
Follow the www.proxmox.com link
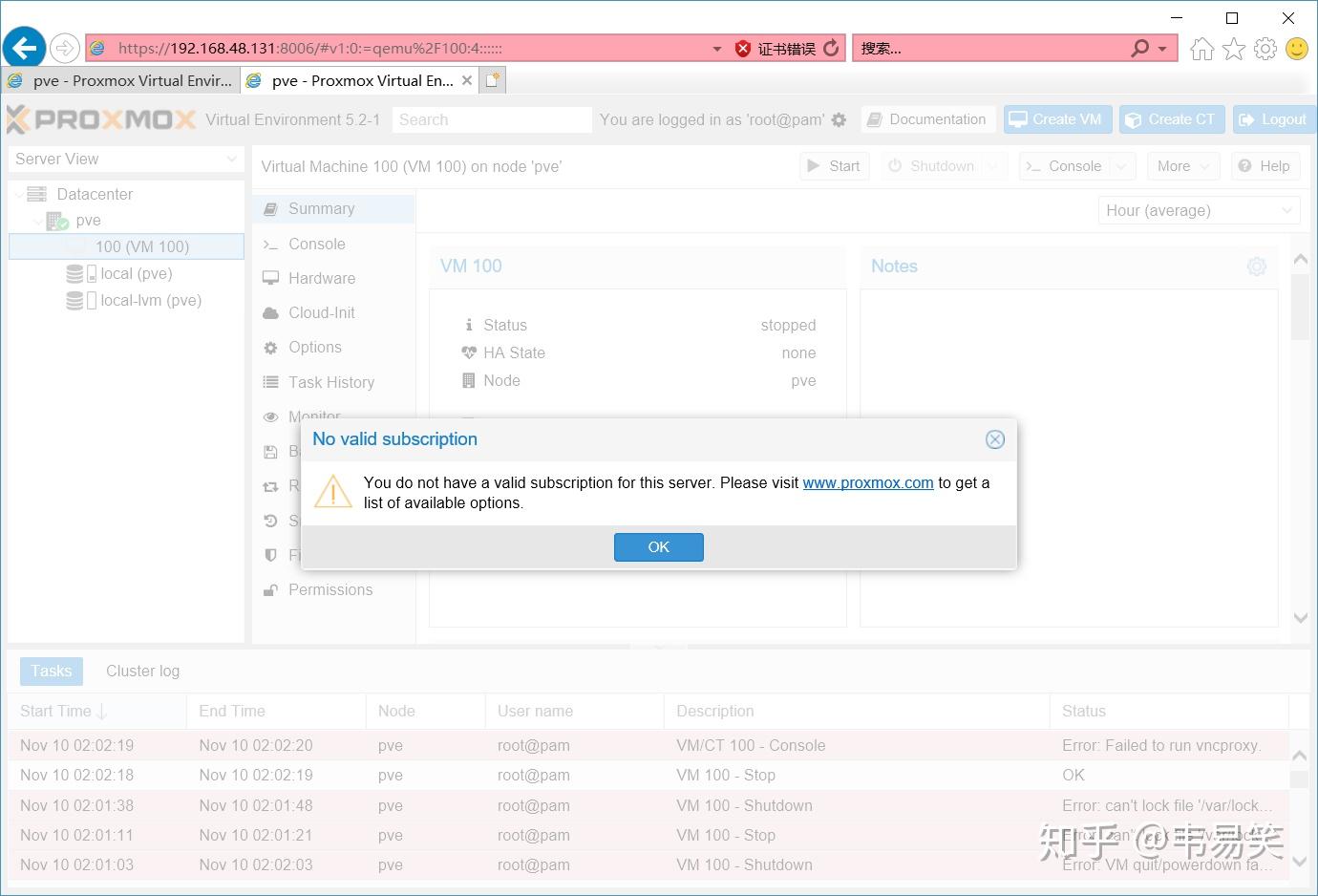(868, 483)
